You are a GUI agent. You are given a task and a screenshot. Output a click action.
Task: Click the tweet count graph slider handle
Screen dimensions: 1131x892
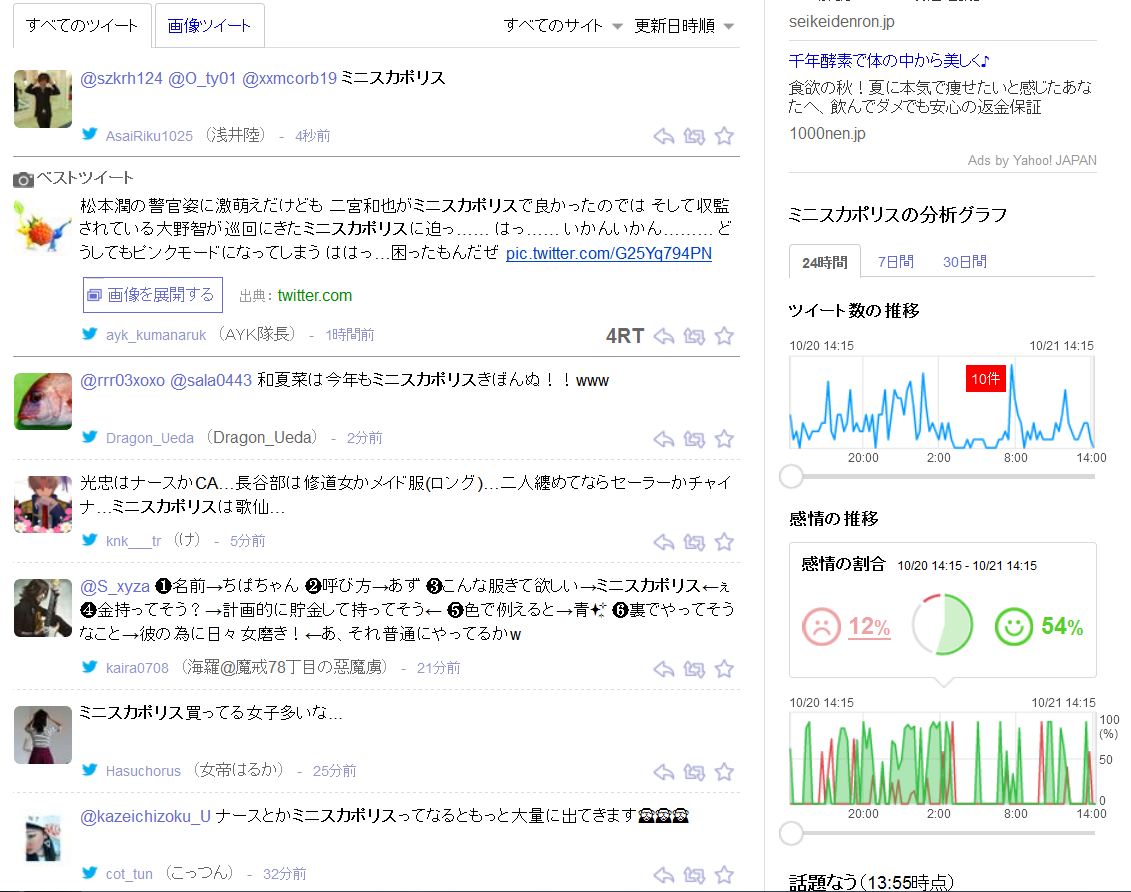pos(791,475)
